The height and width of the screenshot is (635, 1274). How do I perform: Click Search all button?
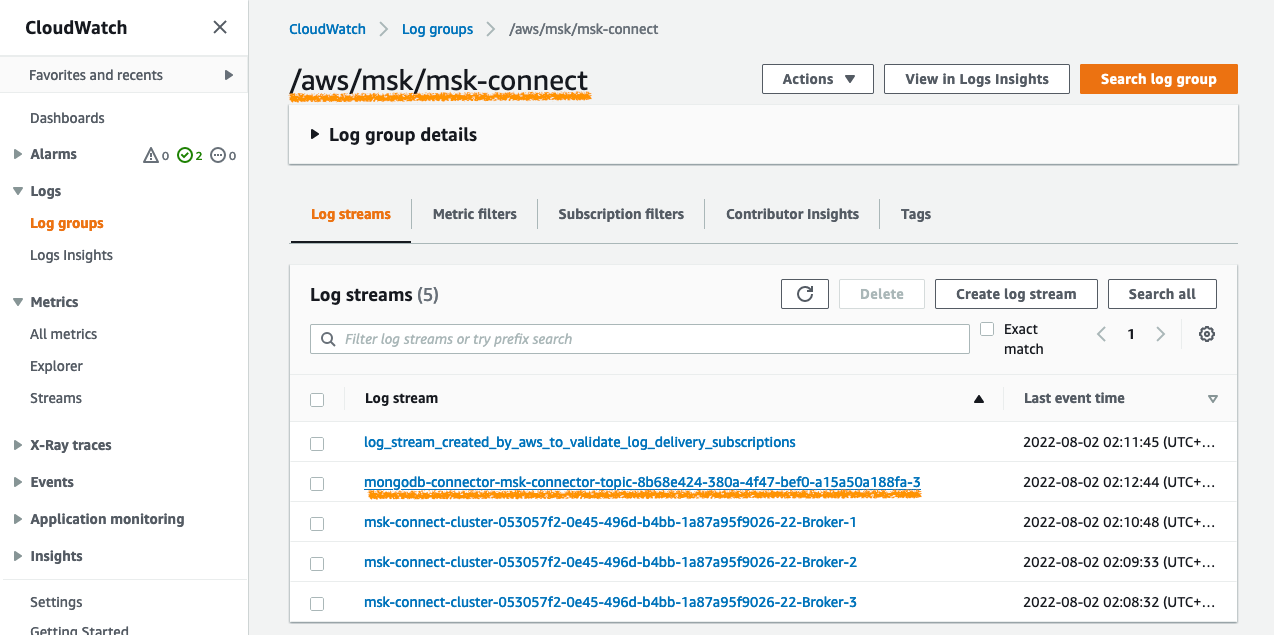coord(1162,294)
